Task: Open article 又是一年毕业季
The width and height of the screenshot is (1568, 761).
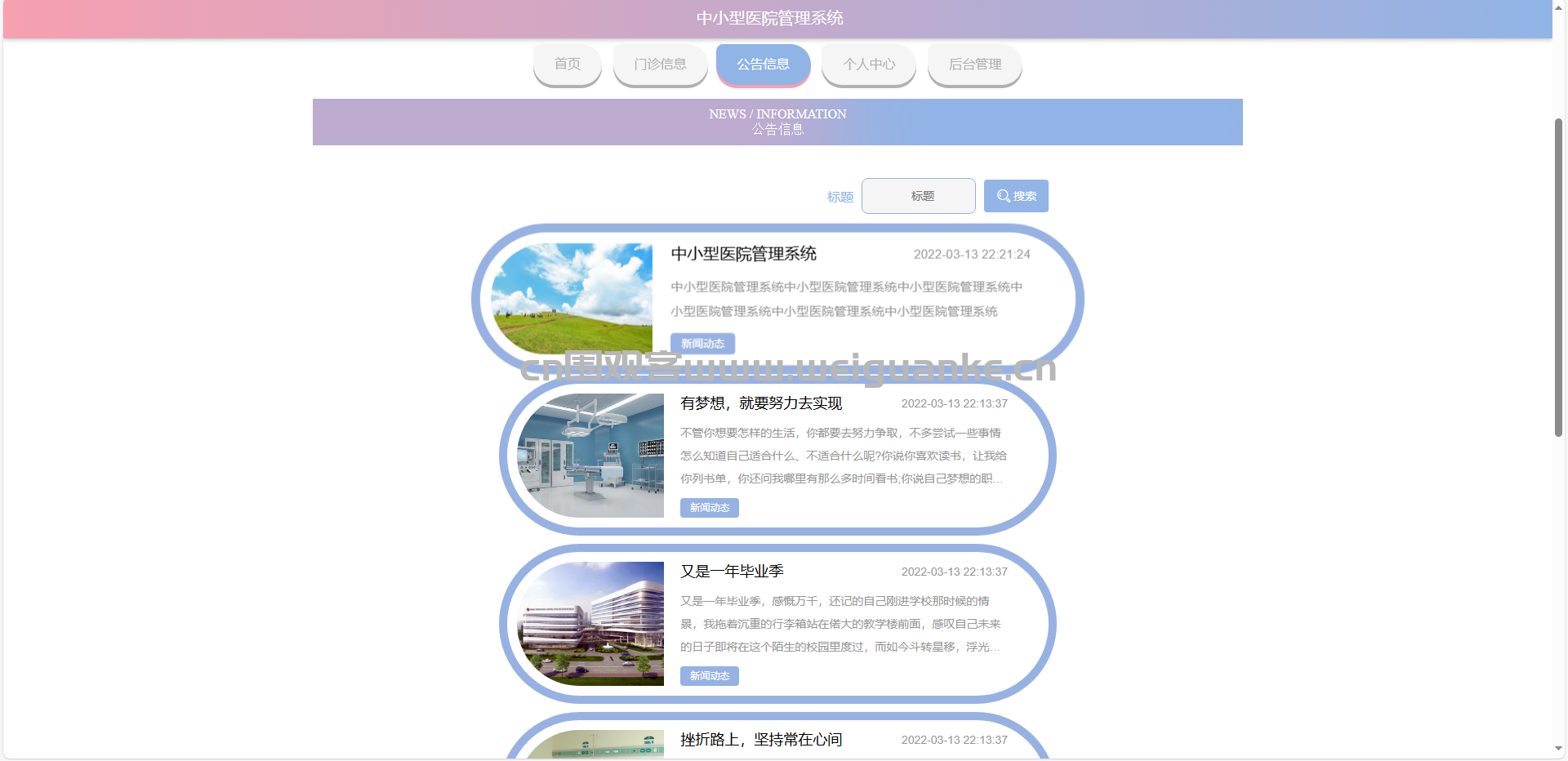Action: pyautogui.click(x=732, y=572)
